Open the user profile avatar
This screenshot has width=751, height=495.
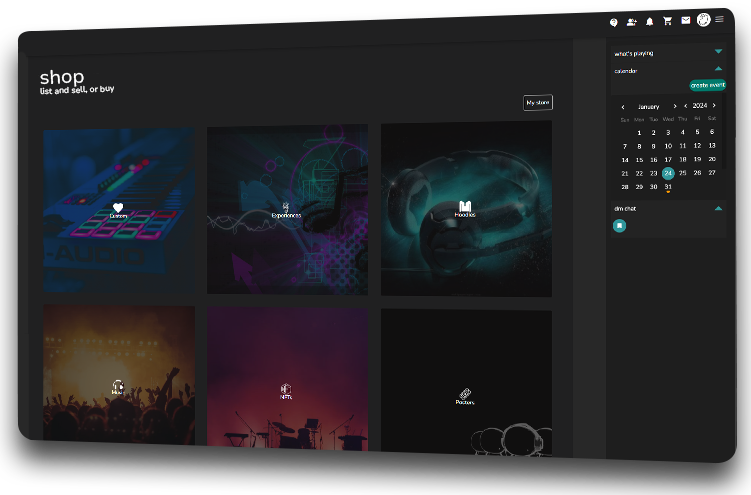coord(704,20)
